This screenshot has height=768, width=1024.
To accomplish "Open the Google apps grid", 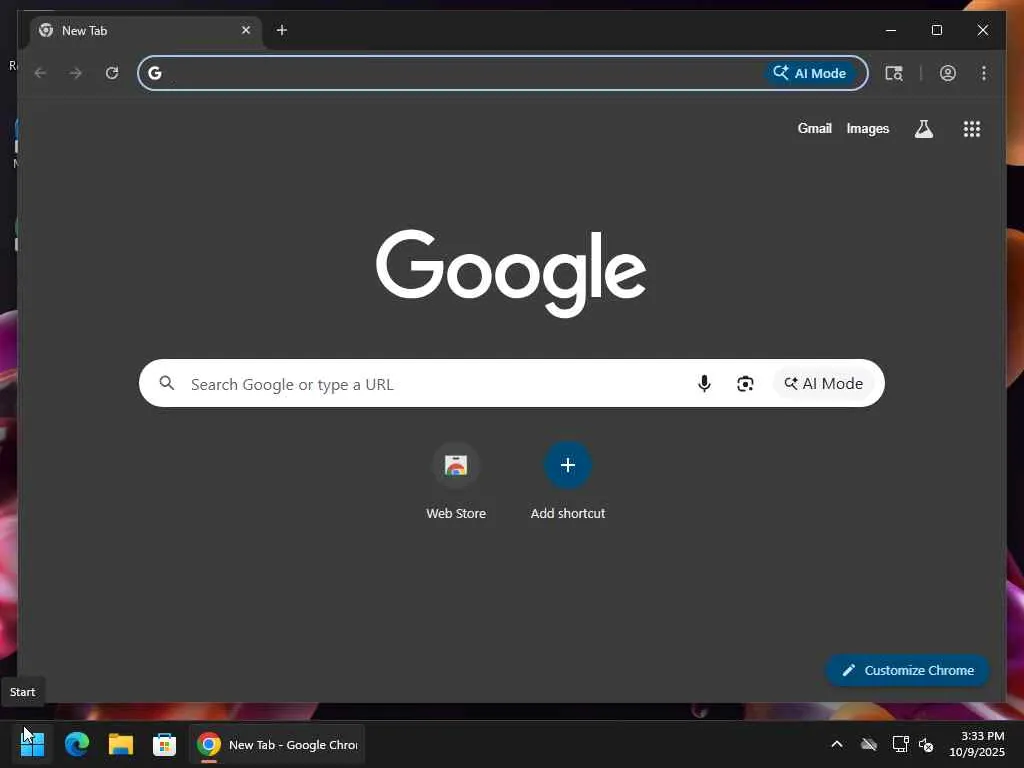I will (x=972, y=129).
